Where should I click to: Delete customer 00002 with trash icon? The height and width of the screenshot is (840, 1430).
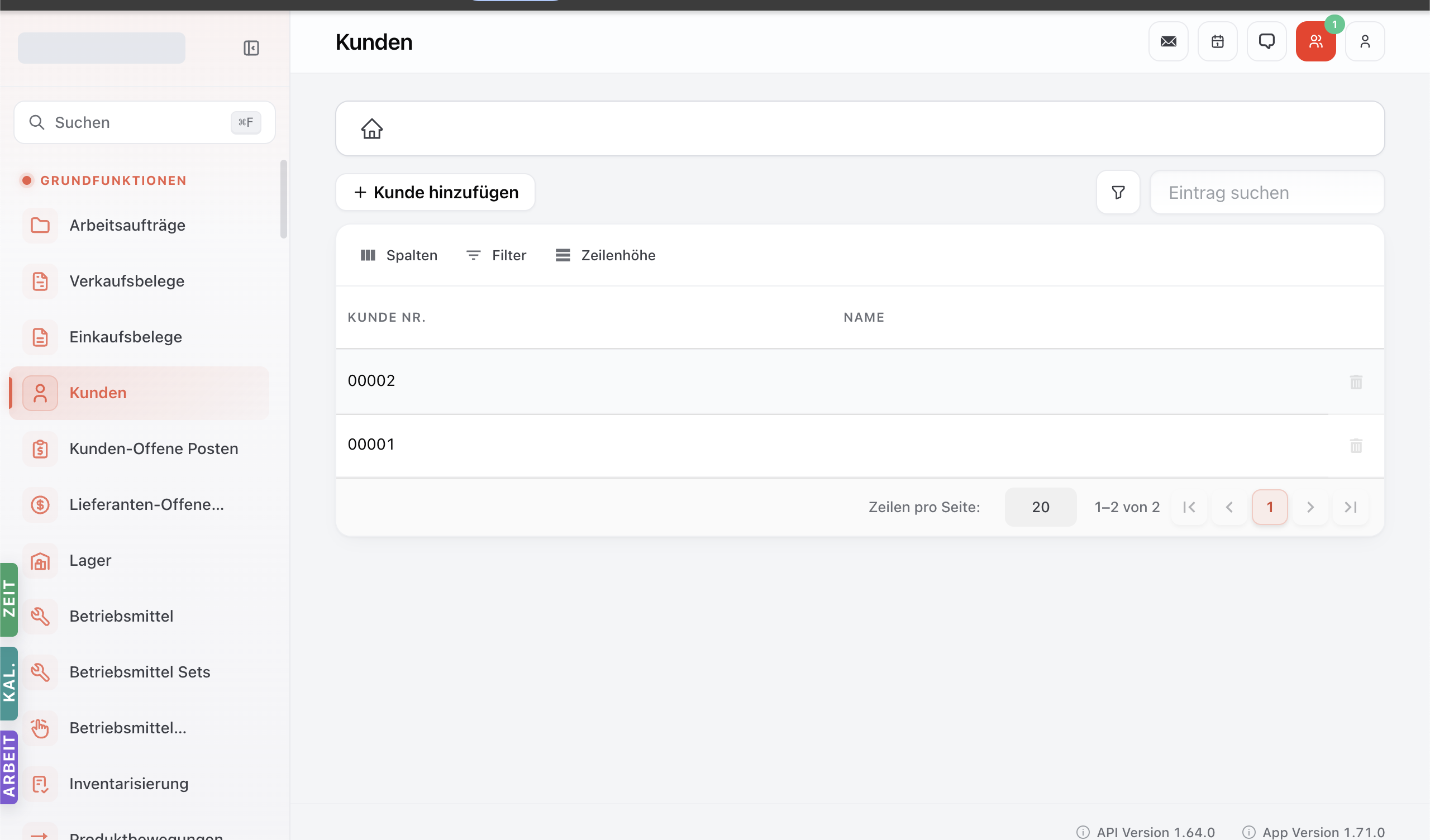coord(1356,382)
